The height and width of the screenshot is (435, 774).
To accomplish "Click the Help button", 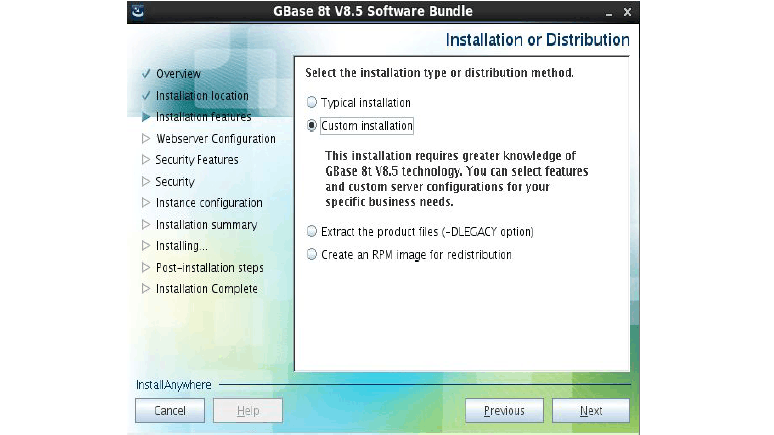I will pyautogui.click(x=248, y=411).
